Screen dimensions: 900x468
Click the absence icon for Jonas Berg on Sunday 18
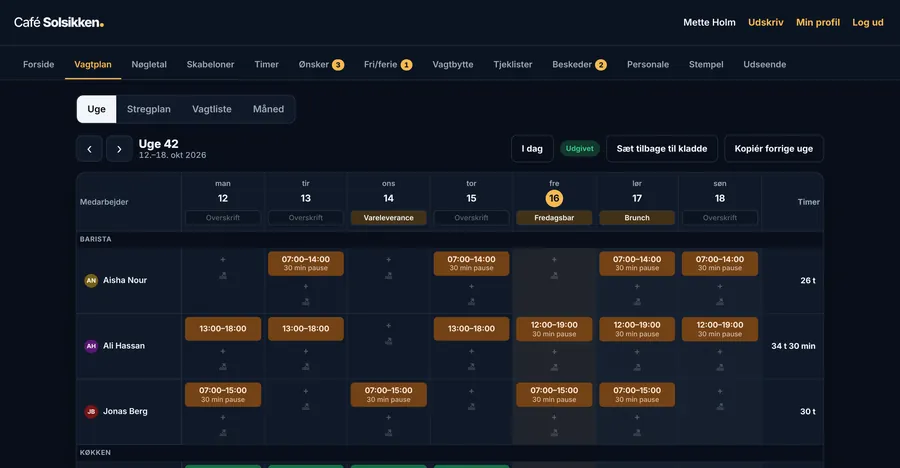[720, 407]
